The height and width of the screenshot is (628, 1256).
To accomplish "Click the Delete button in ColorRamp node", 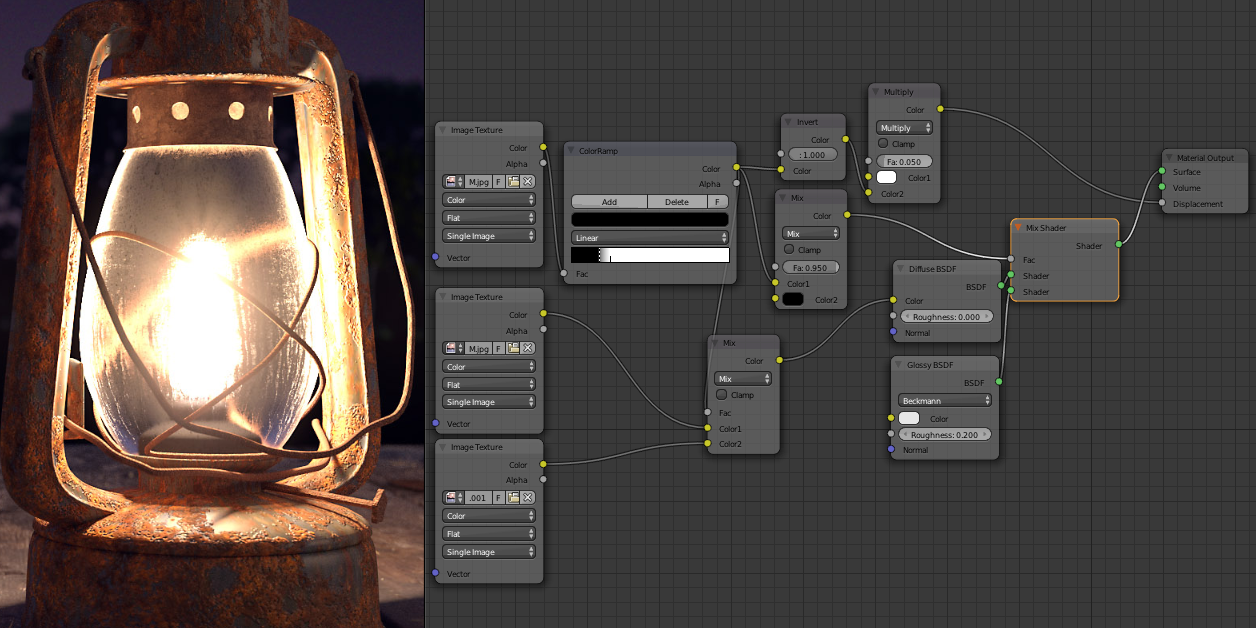I will [x=677, y=202].
